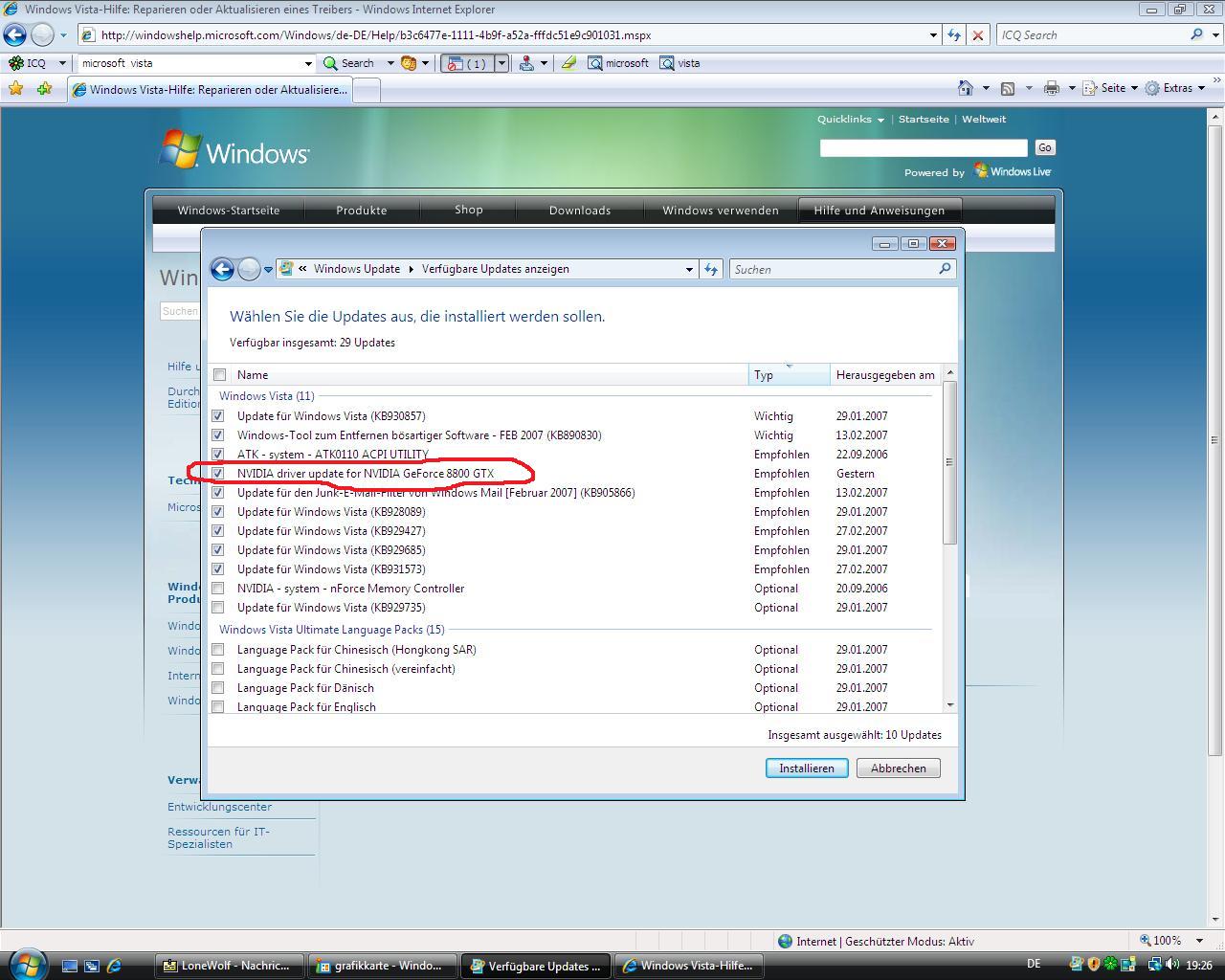The image size is (1225, 980).
Task: Check Update für Windows Vista (KB929735)
Action: (x=218, y=608)
